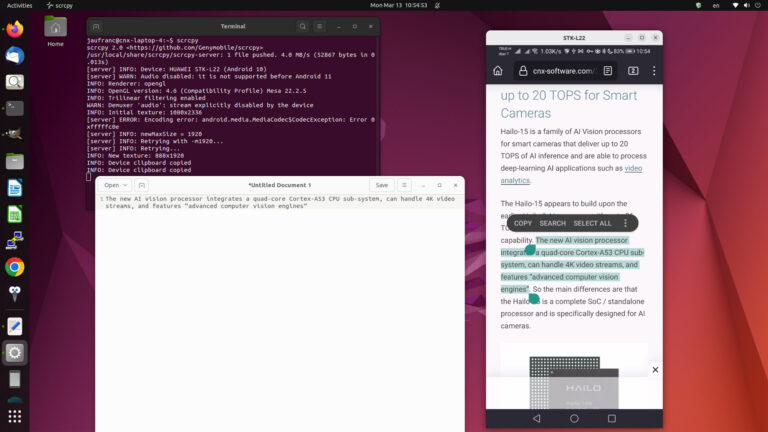Tap the Android recent apps square button

(612, 418)
